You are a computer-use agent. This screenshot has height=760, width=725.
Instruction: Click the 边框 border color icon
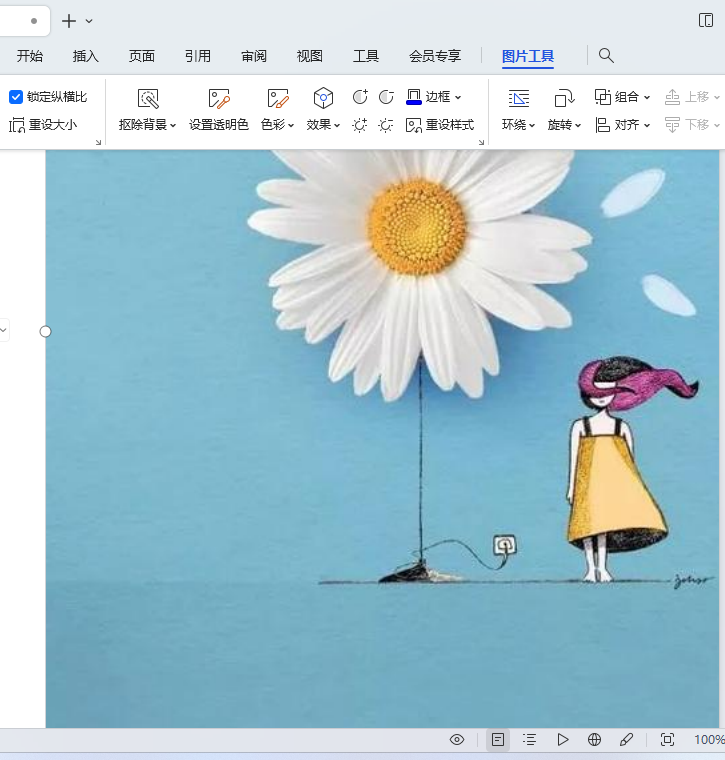[413, 97]
